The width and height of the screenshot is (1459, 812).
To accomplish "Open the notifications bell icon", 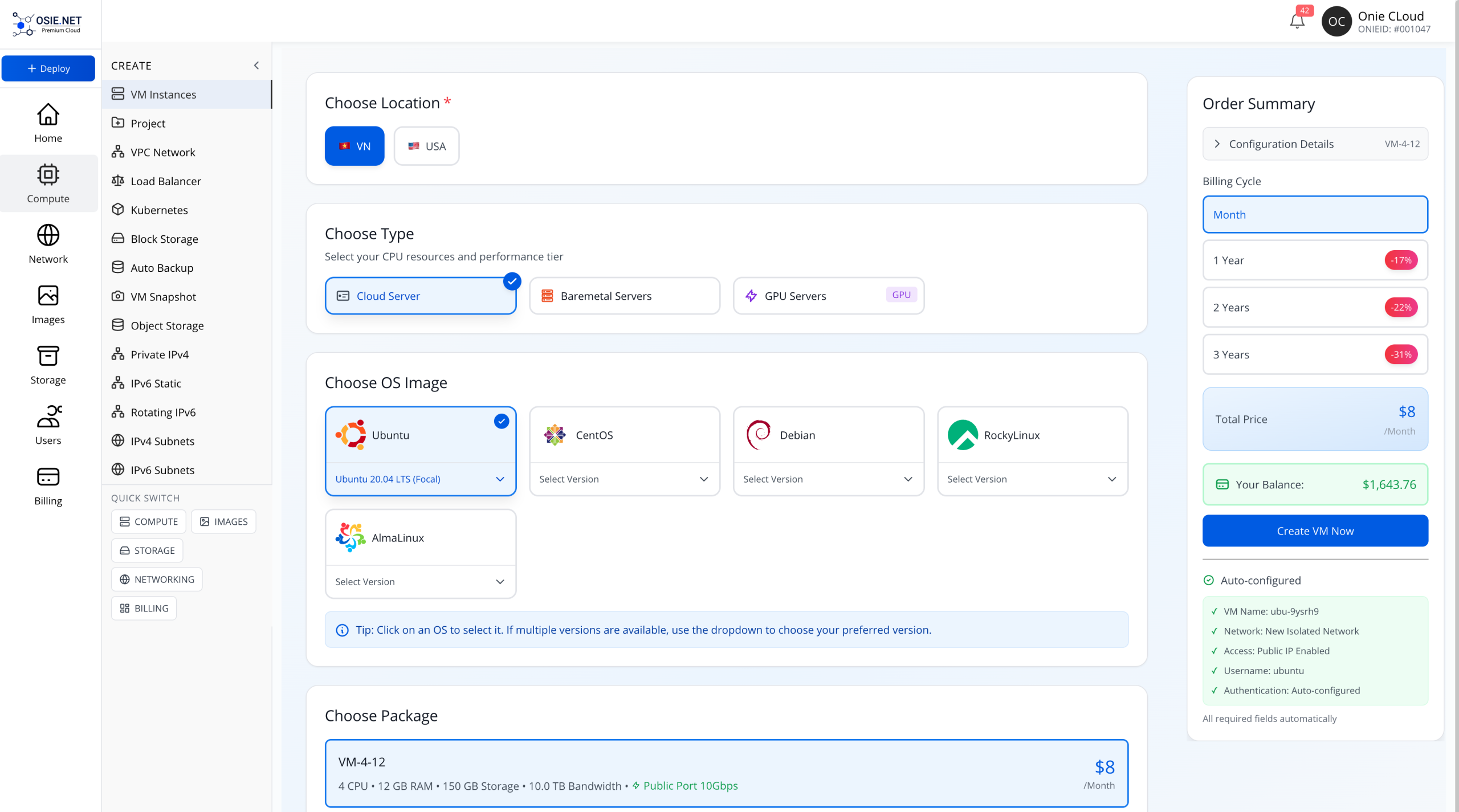I will coord(1297,22).
